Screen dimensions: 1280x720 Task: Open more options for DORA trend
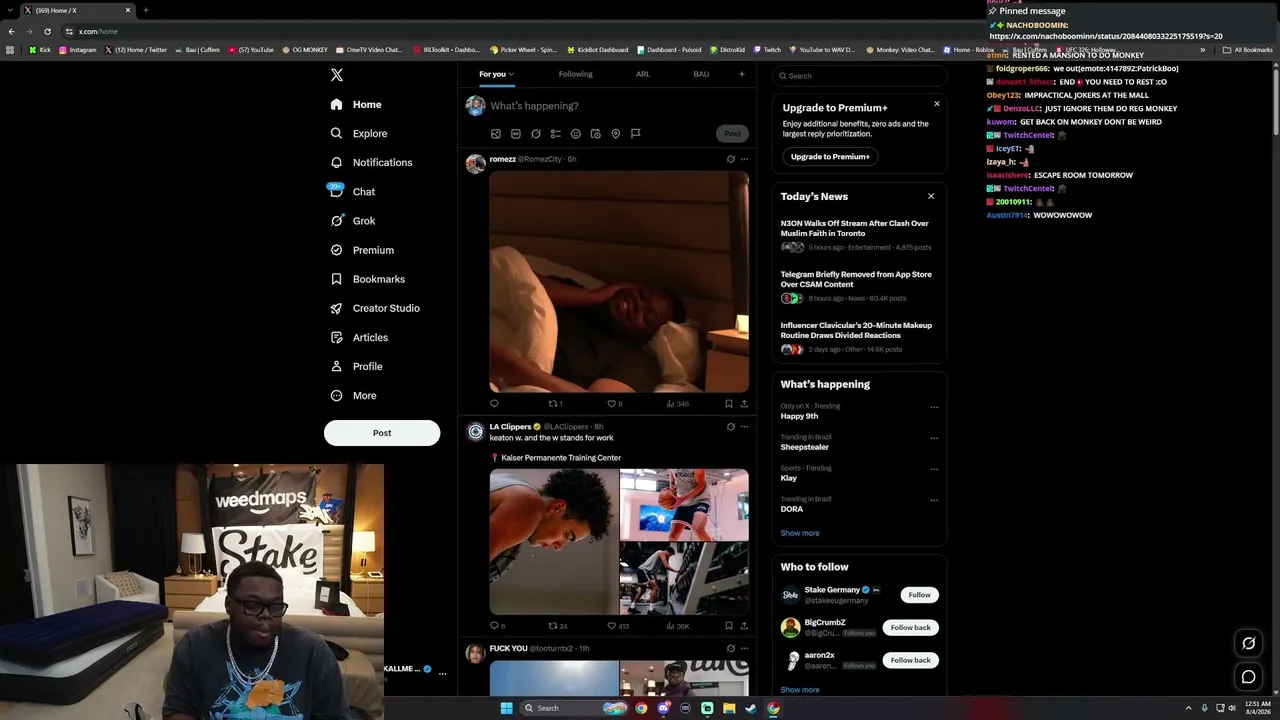(934, 500)
